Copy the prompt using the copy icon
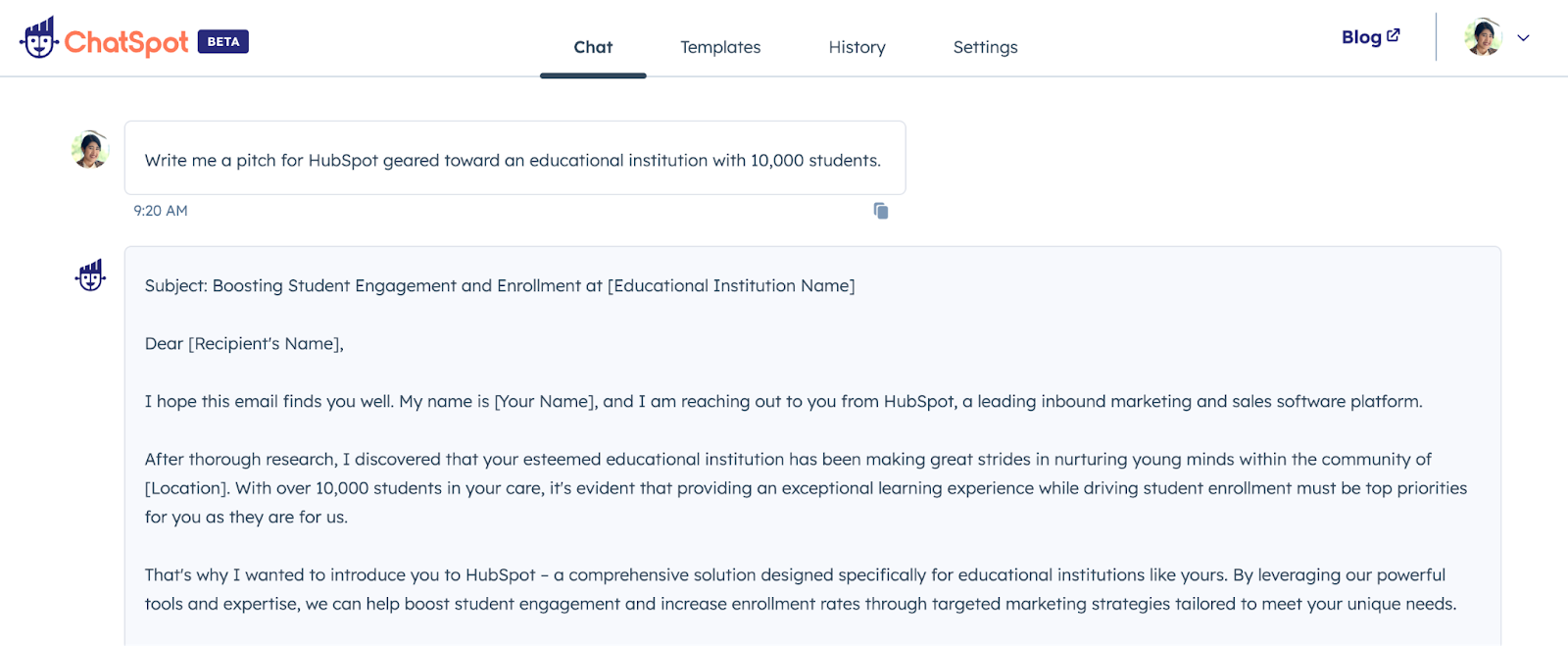 (881, 211)
